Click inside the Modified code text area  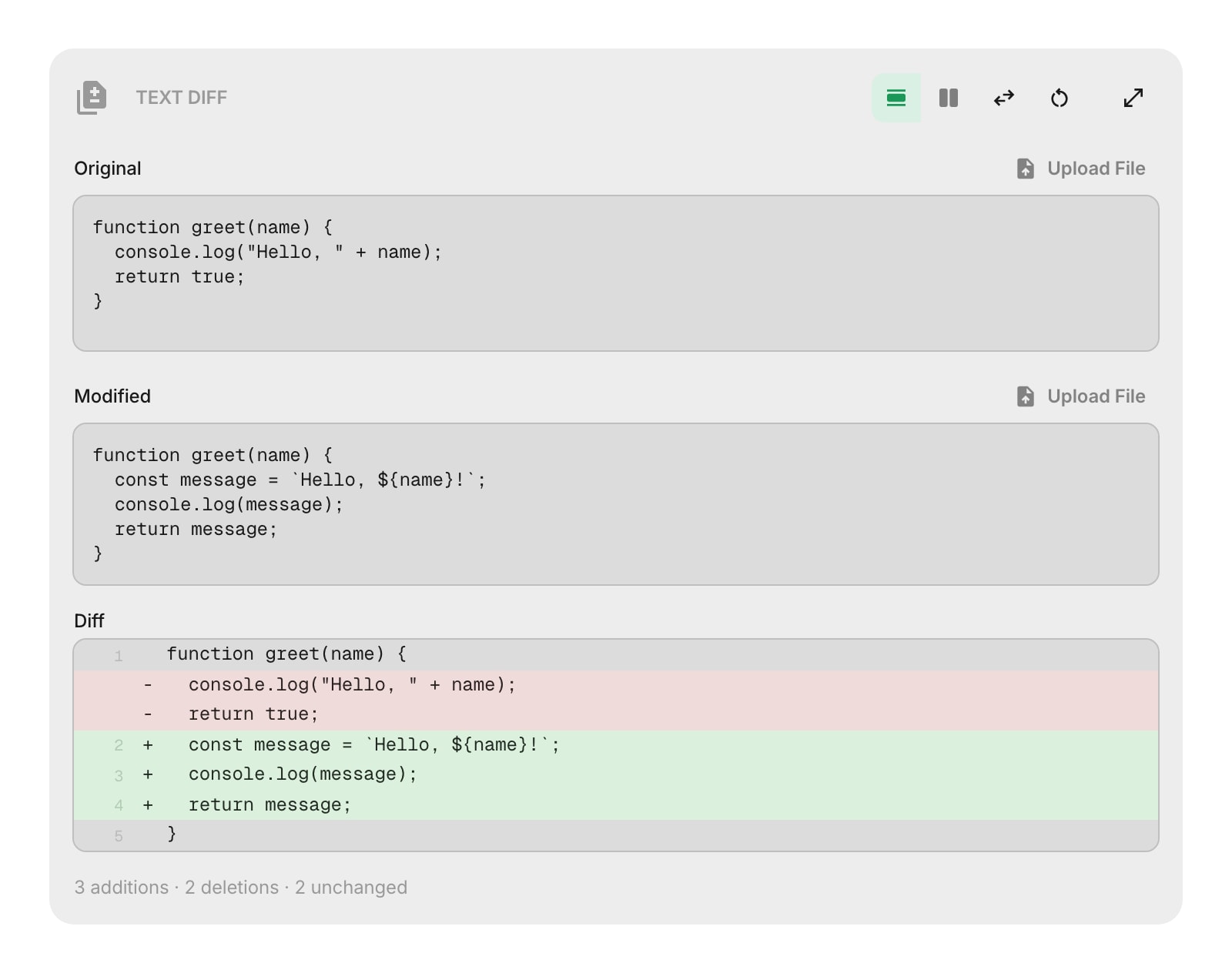pos(616,504)
